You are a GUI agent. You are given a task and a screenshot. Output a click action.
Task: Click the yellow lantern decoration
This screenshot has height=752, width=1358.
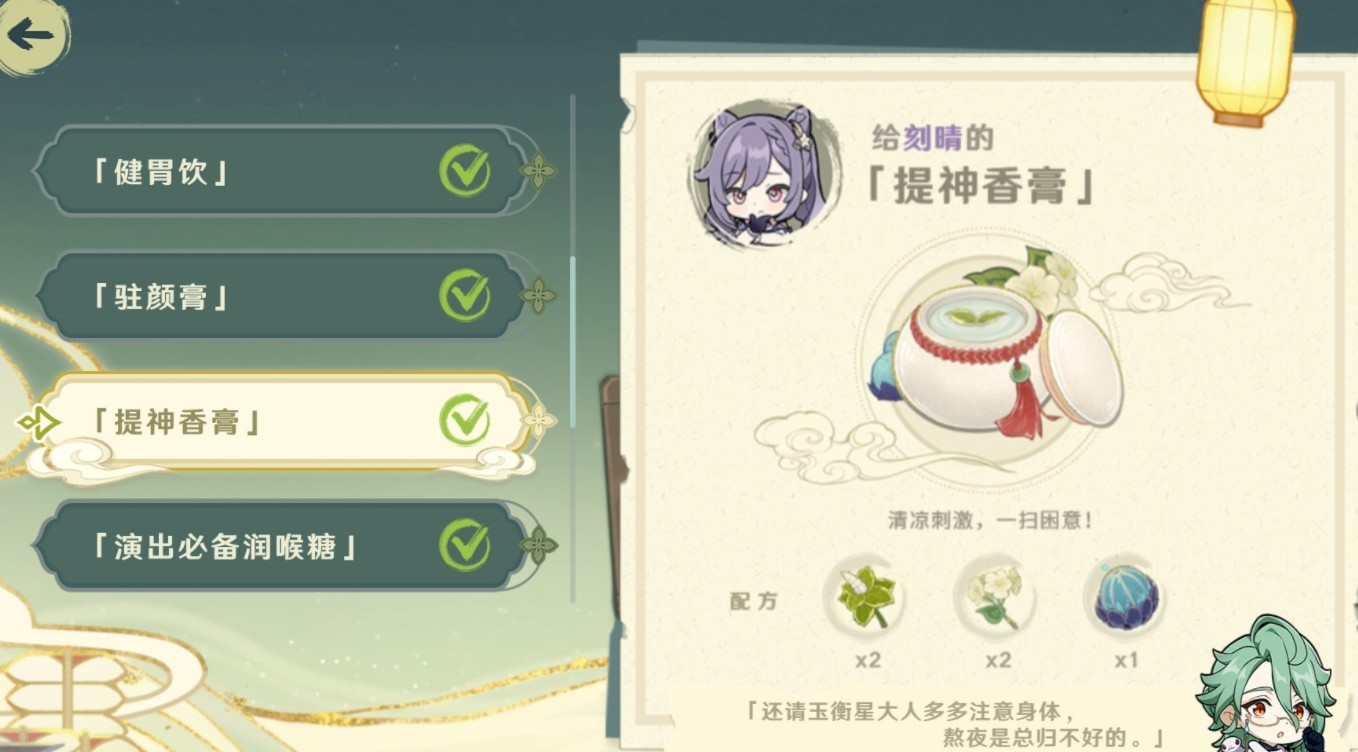1246,62
